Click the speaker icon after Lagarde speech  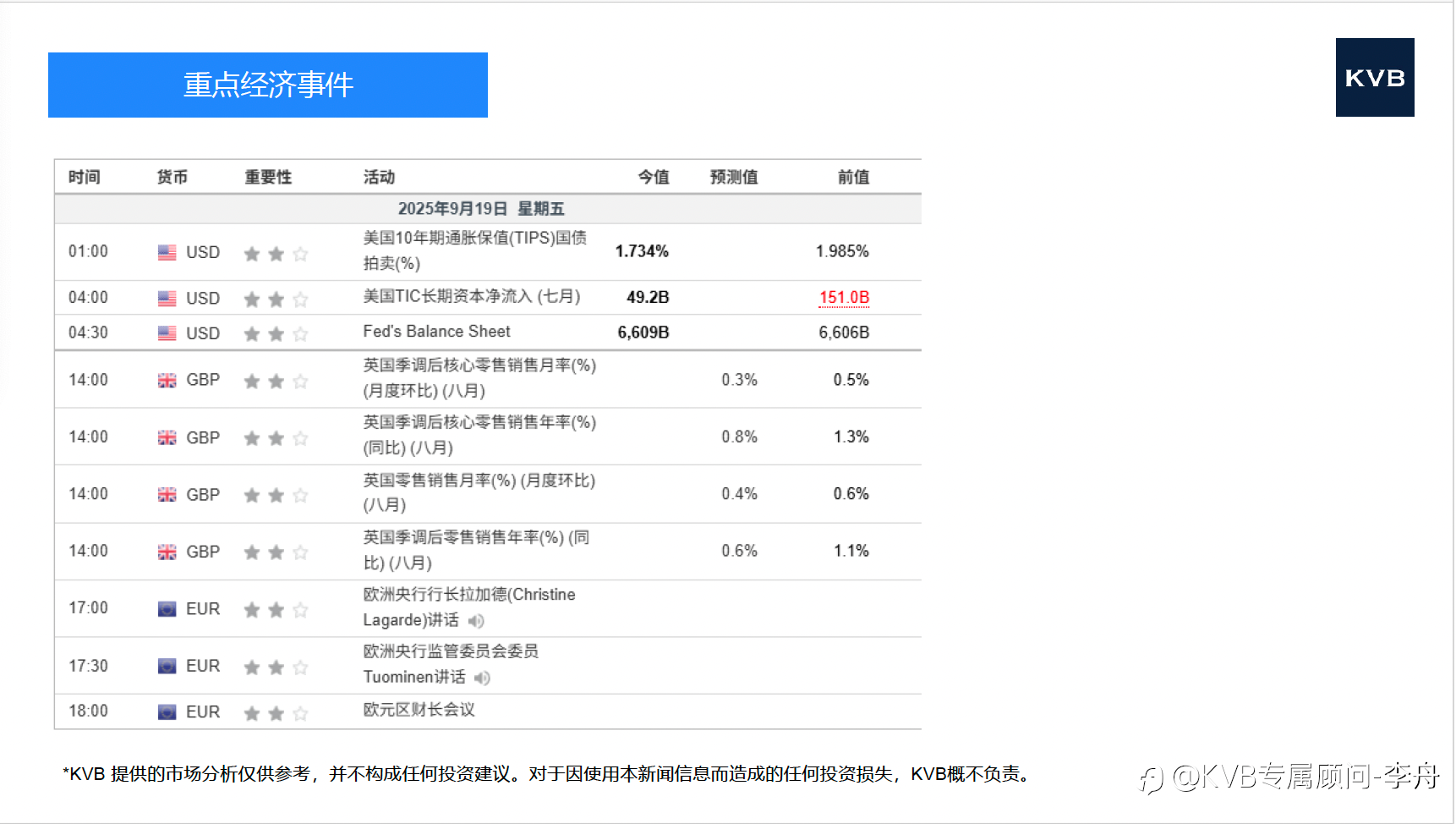(x=476, y=621)
